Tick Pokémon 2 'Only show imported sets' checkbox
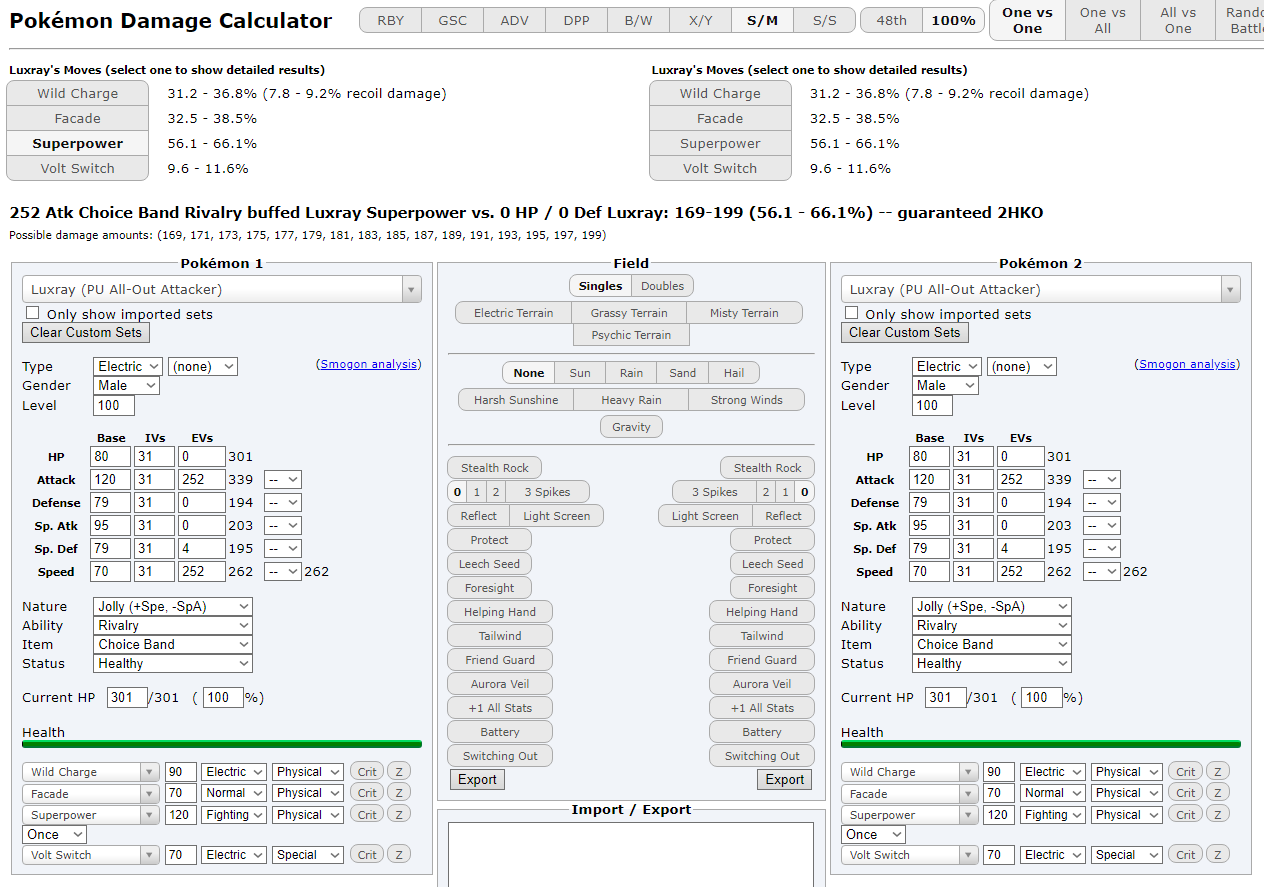The image size is (1264, 887). (x=851, y=313)
